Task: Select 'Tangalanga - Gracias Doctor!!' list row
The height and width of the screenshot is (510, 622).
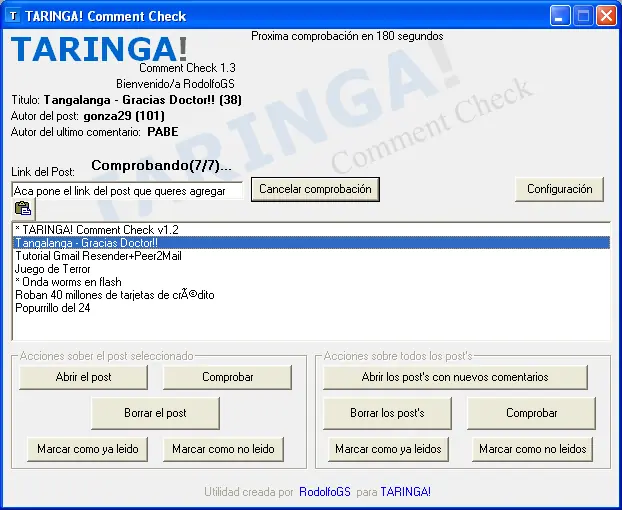Action: pyautogui.click(x=311, y=243)
